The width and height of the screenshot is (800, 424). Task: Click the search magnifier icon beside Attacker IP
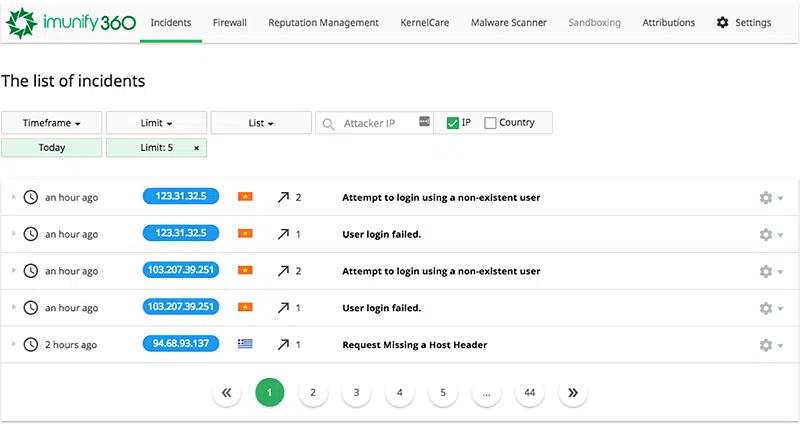pyautogui.click(x=328, y=123)
